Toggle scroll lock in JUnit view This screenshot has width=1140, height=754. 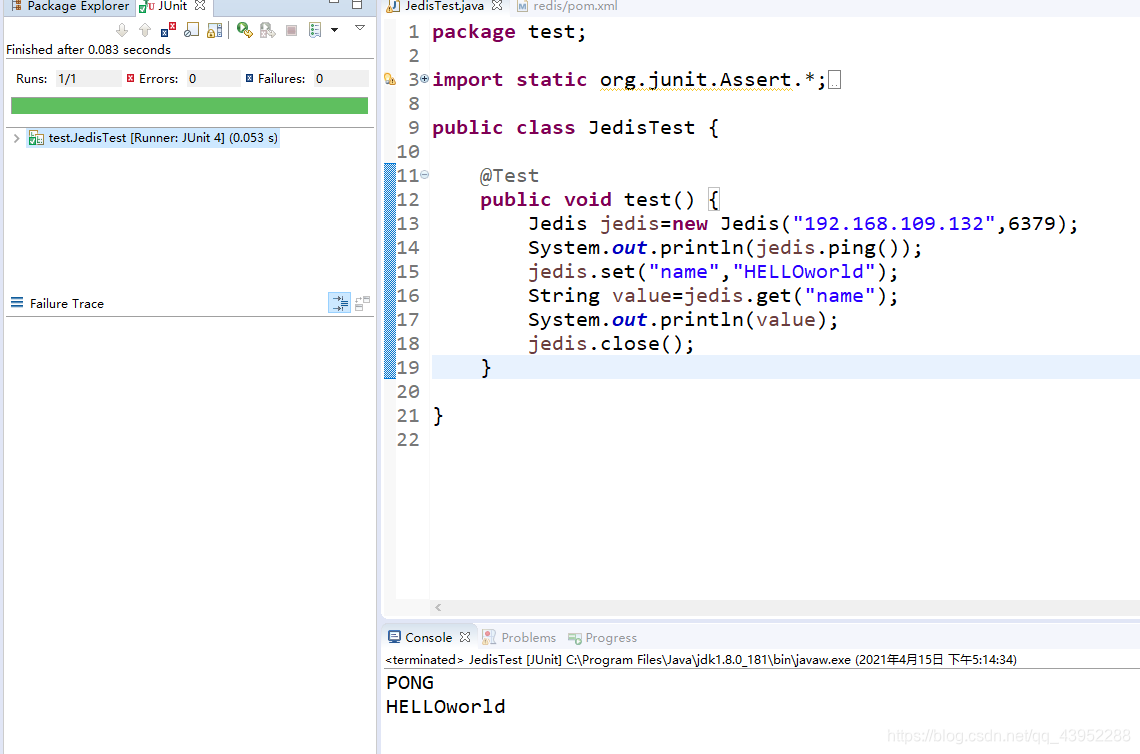(214, 30)
